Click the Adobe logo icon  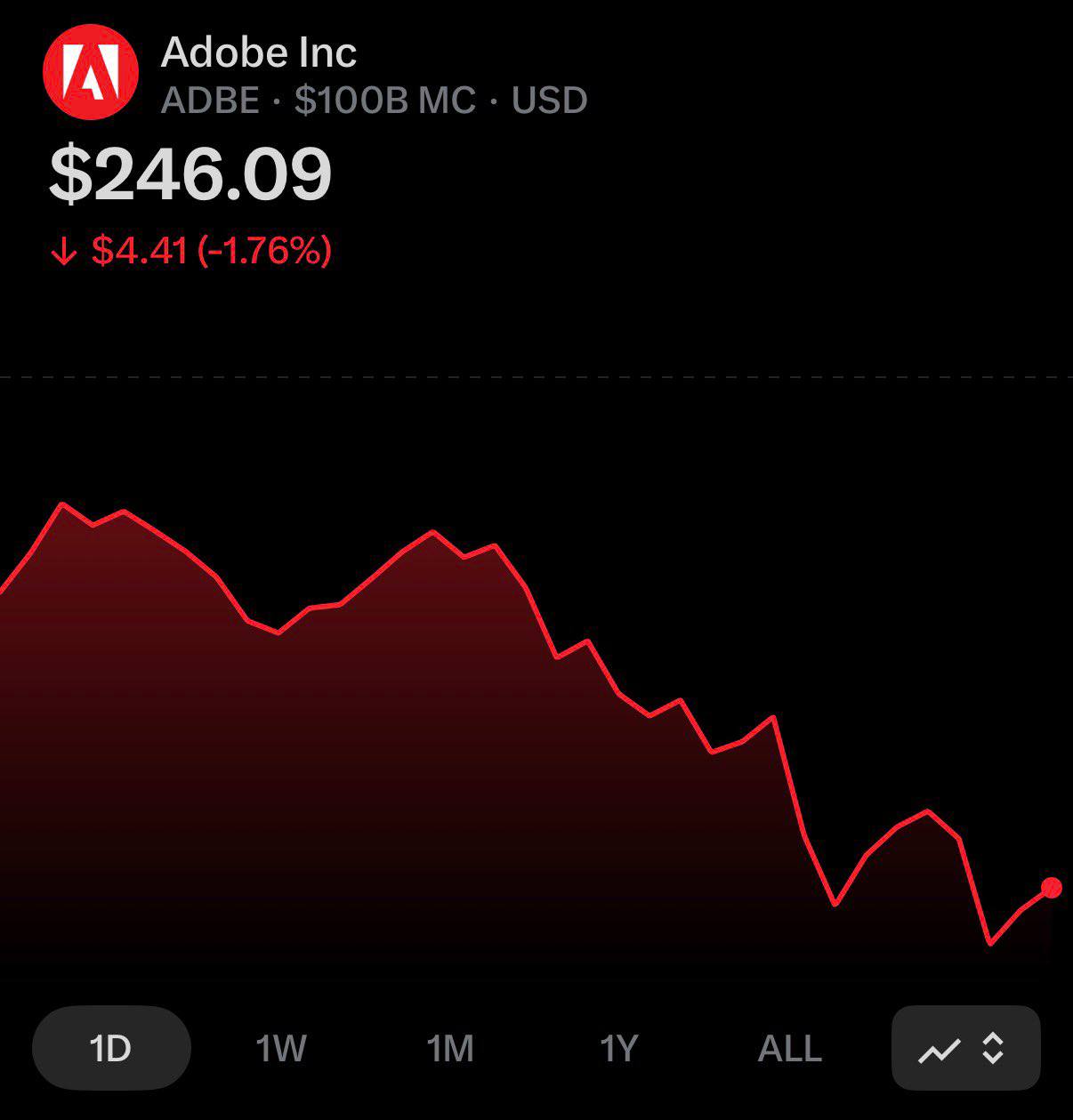click(90, 73)
